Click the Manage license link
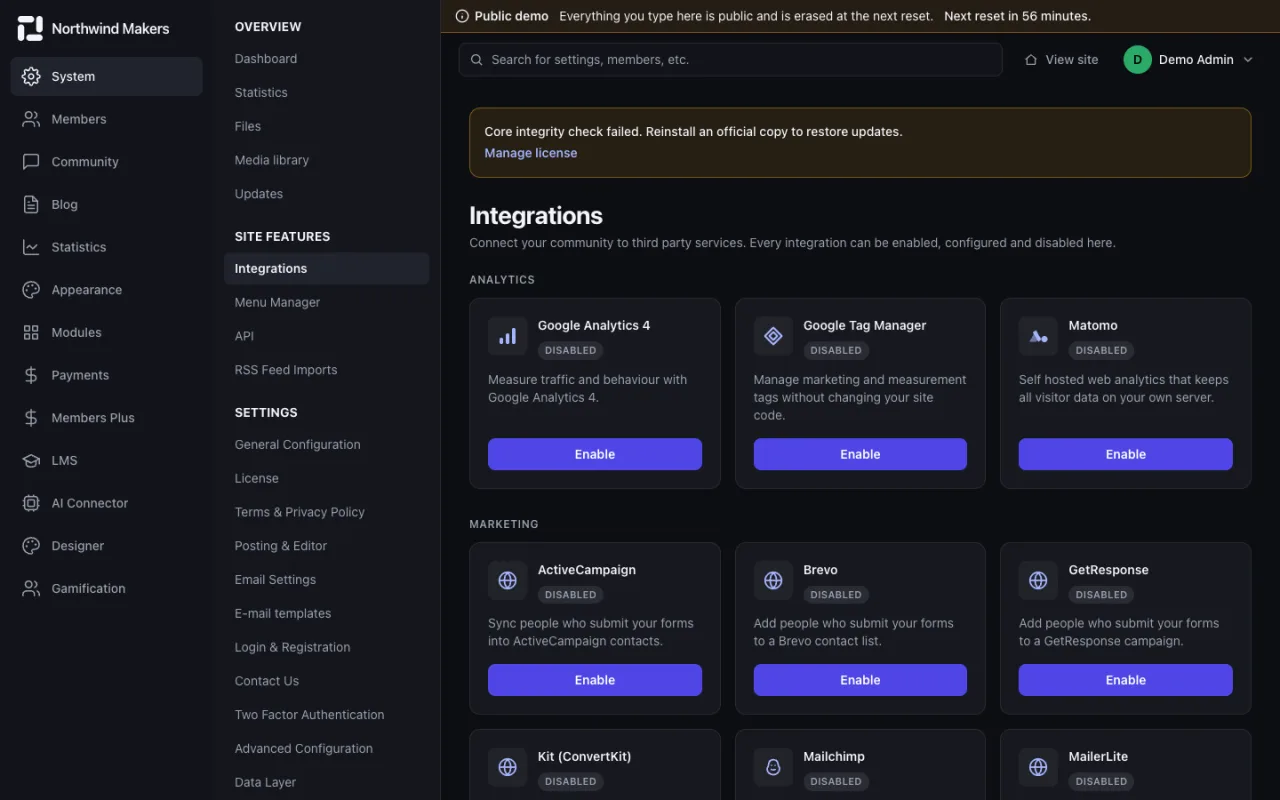Viewport: 1280px width, 800px height. point(531,153)
